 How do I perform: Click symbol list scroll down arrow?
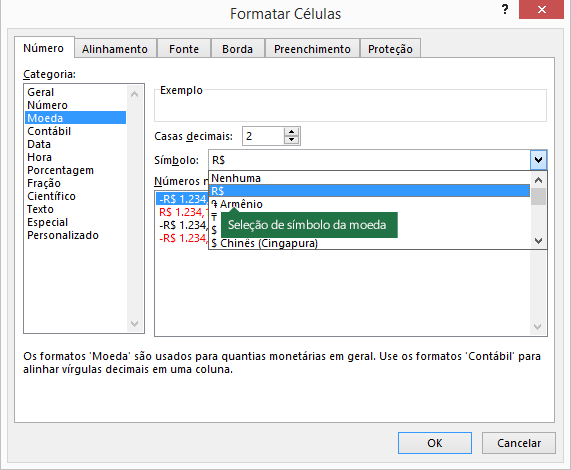pyautogui.click(x=538, y=241)
